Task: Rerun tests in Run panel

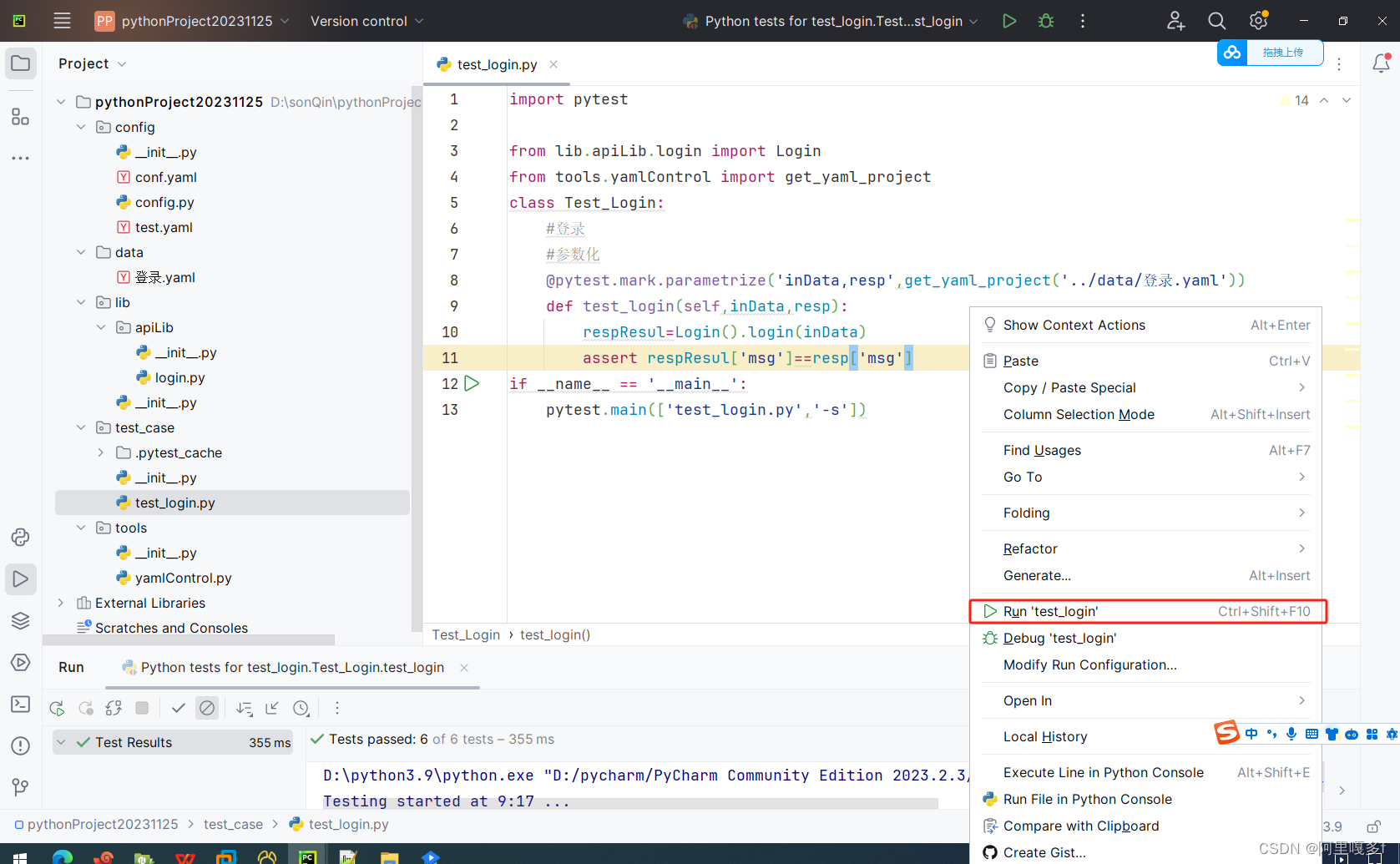Action: (x=57, y=708)
